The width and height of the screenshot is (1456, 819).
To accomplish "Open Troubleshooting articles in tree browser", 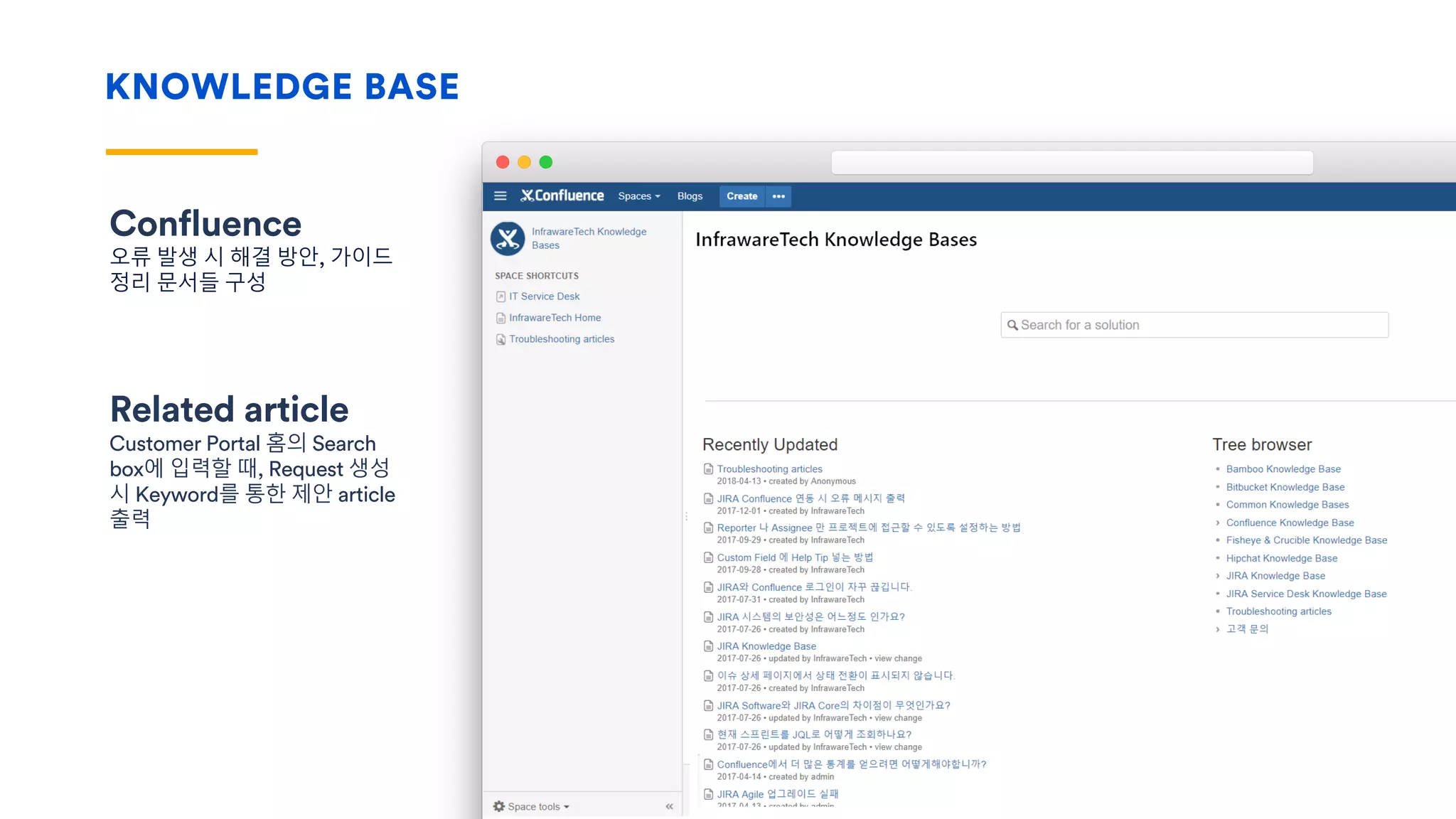I will coord(1278,611).
